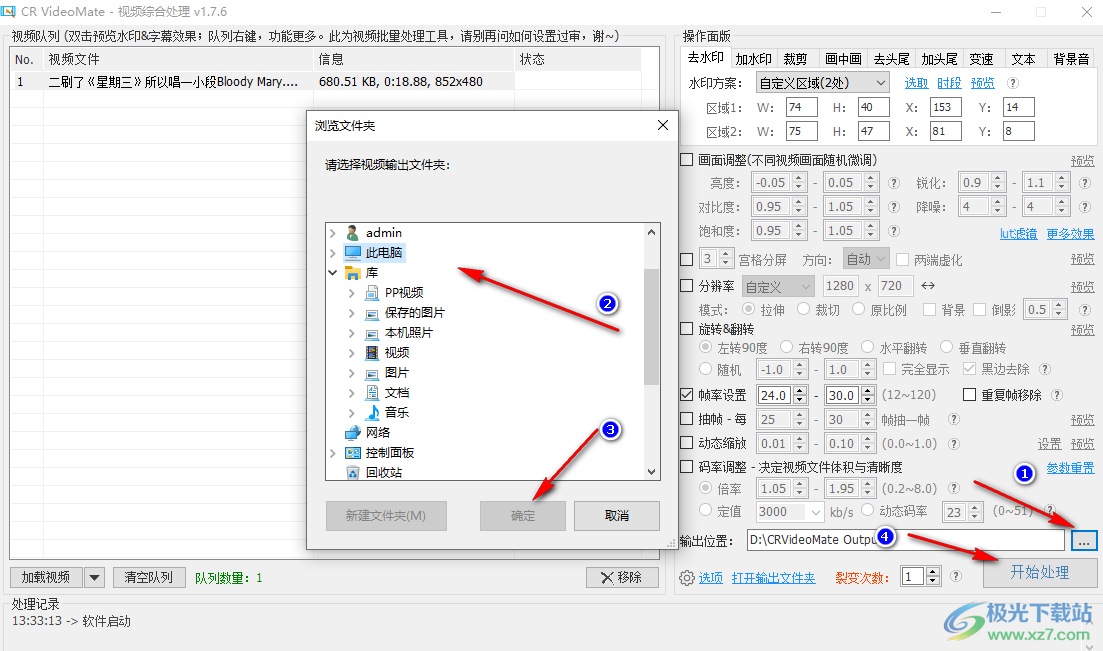Click the 本机照片 folder icon

click(372, 332)
